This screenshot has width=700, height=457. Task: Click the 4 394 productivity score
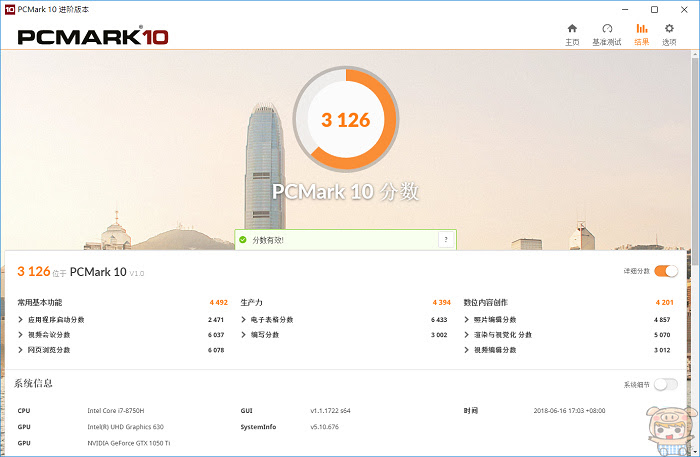[442, 303]
